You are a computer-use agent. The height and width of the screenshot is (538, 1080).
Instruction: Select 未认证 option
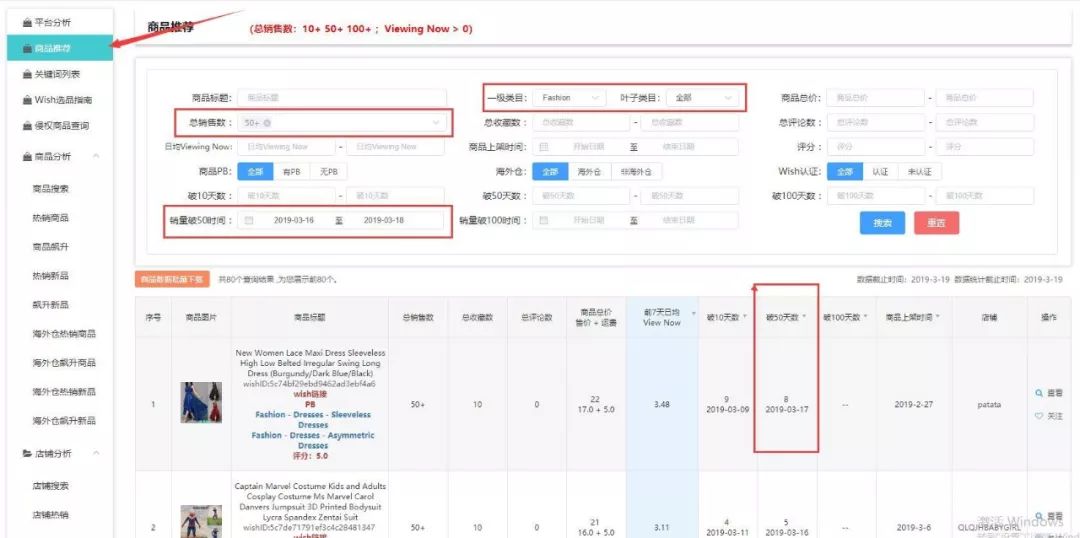click(920, 172)
